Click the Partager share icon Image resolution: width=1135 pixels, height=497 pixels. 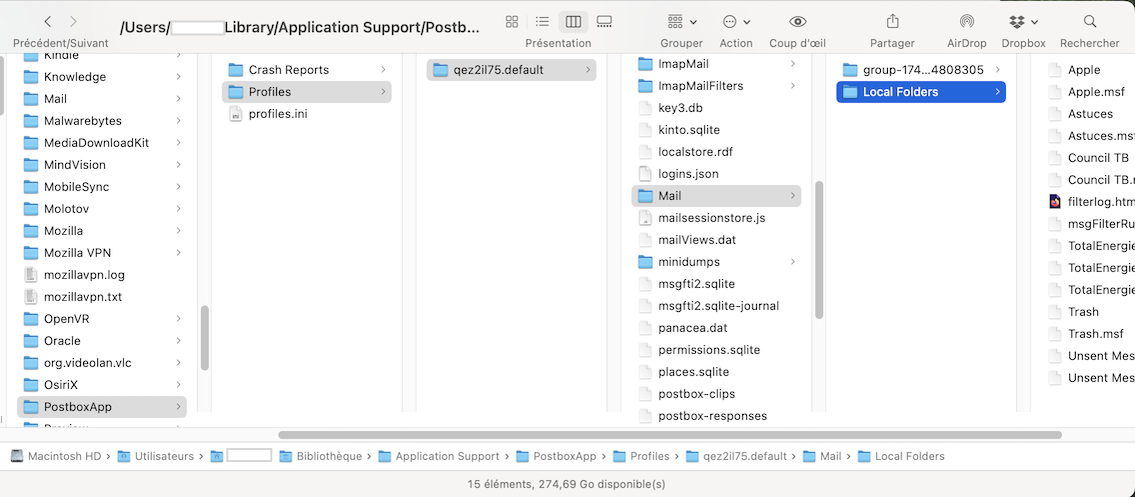(x=893, y=22)
